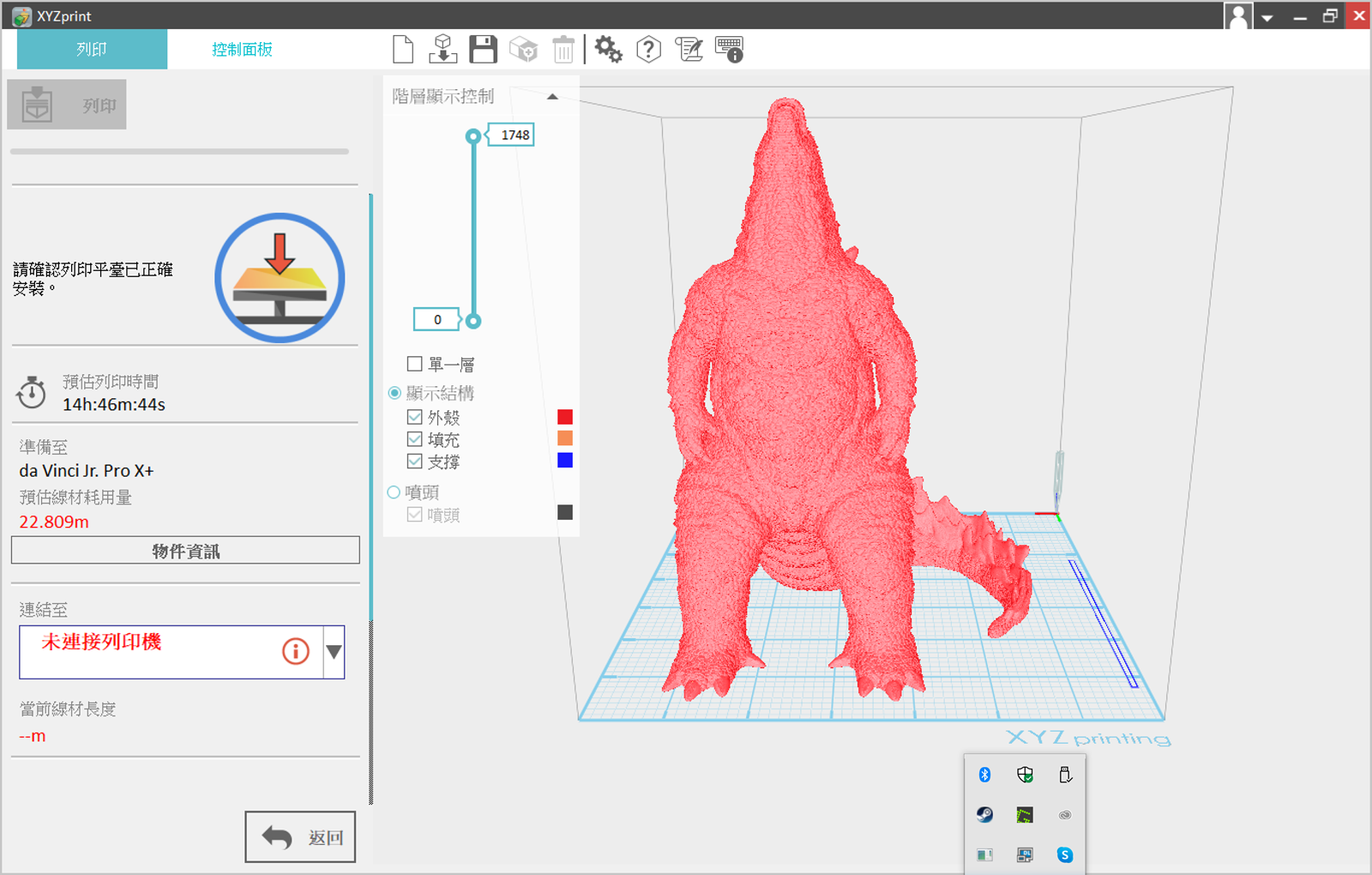Click the 返回 back button

pos(300,836)
